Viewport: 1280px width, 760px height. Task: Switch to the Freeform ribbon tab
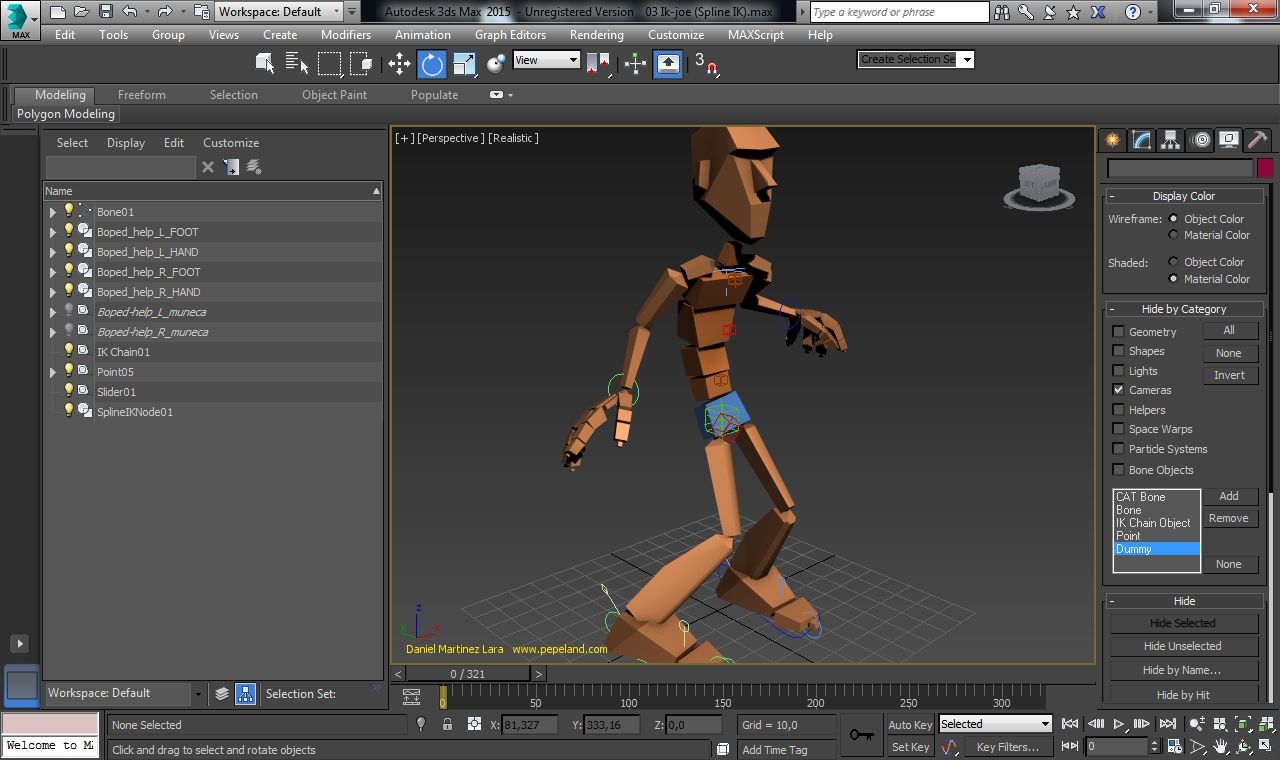(142, 95)
